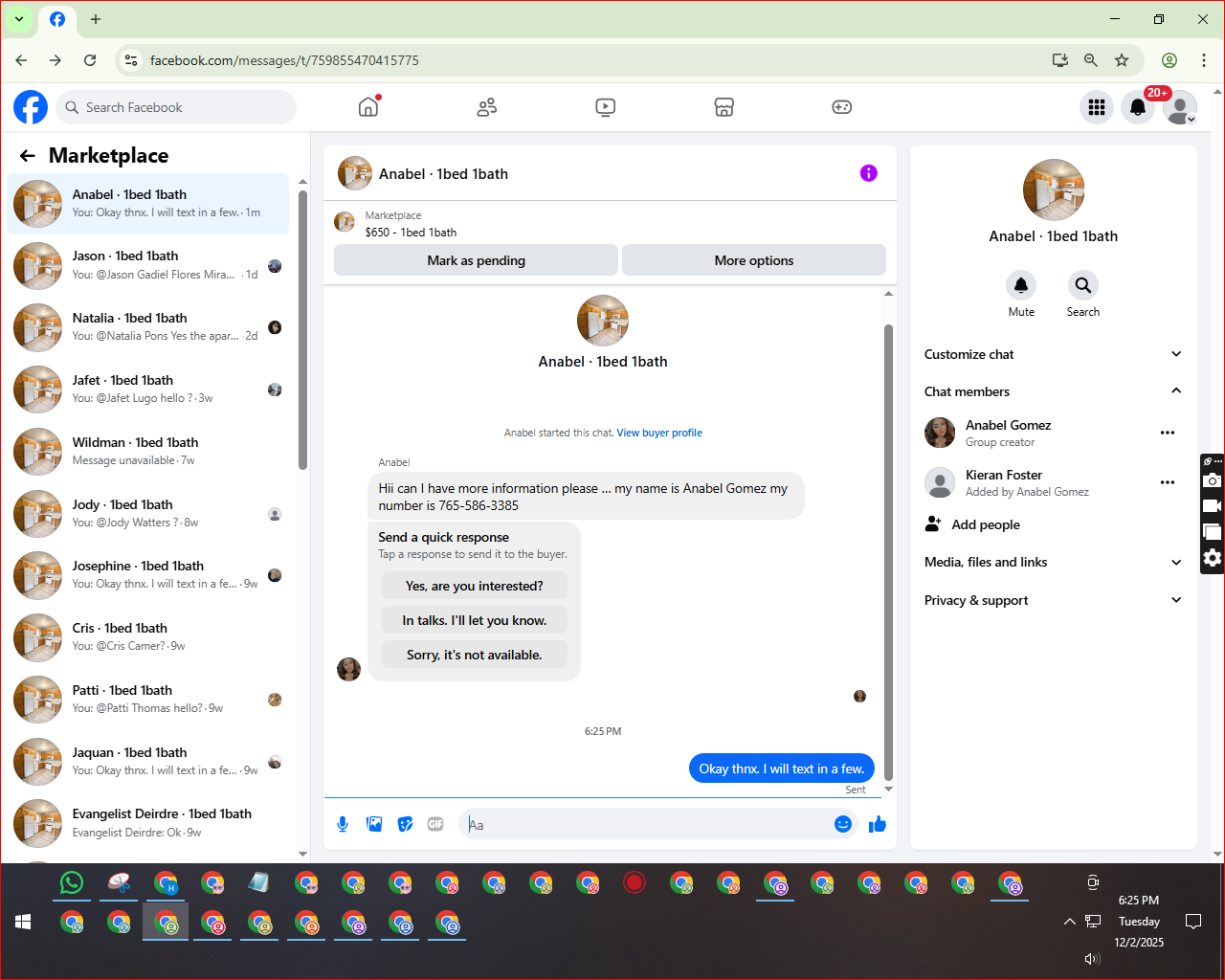Viewport: 1225px width, 980px height.
Task: Open the Facebook menu grid icon
Action: point(1097,107)
